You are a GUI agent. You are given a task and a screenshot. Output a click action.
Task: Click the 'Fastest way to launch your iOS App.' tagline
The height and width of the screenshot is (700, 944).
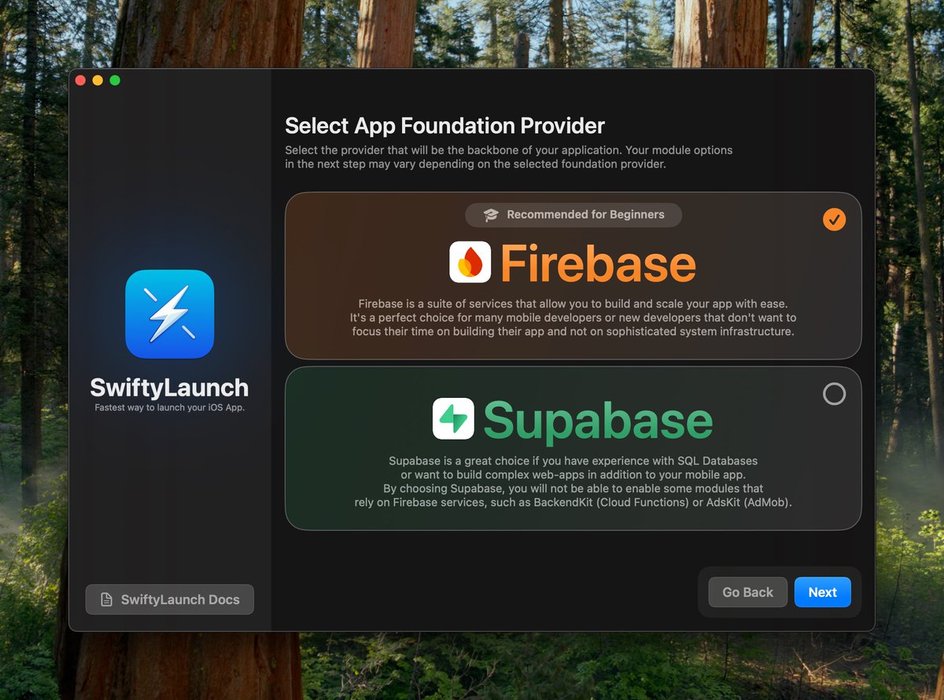(x=169, y=407)
